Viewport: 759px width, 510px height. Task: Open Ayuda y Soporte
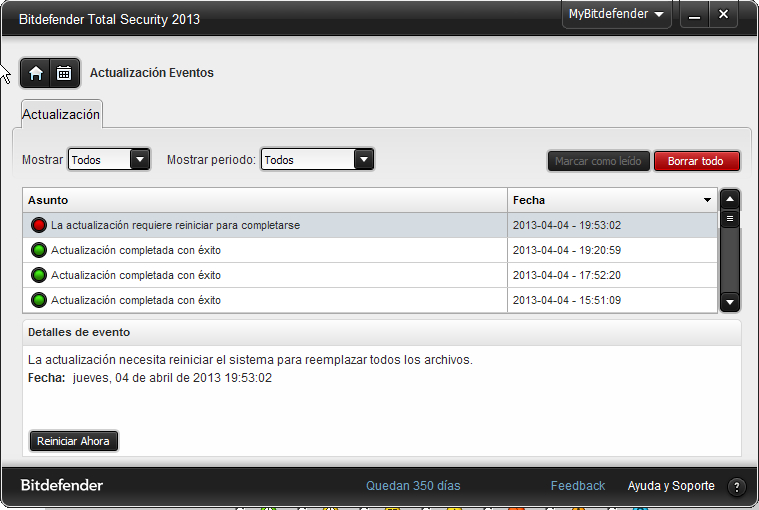[671, 486]
